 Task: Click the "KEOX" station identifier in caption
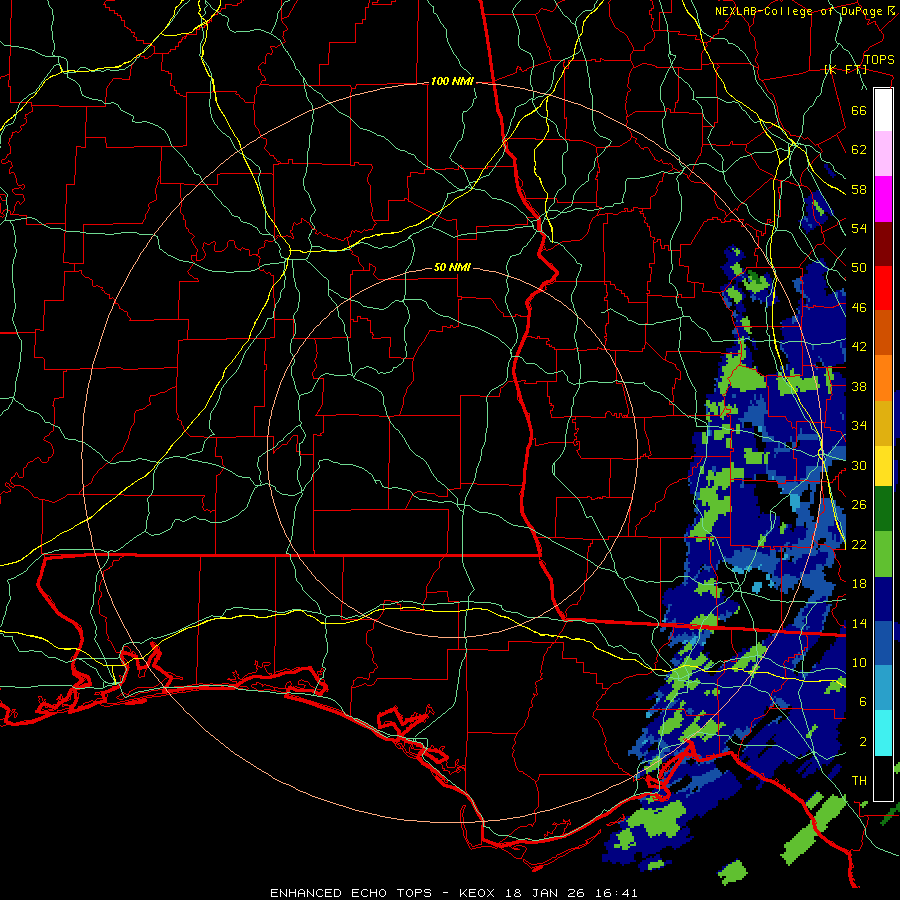479,893
